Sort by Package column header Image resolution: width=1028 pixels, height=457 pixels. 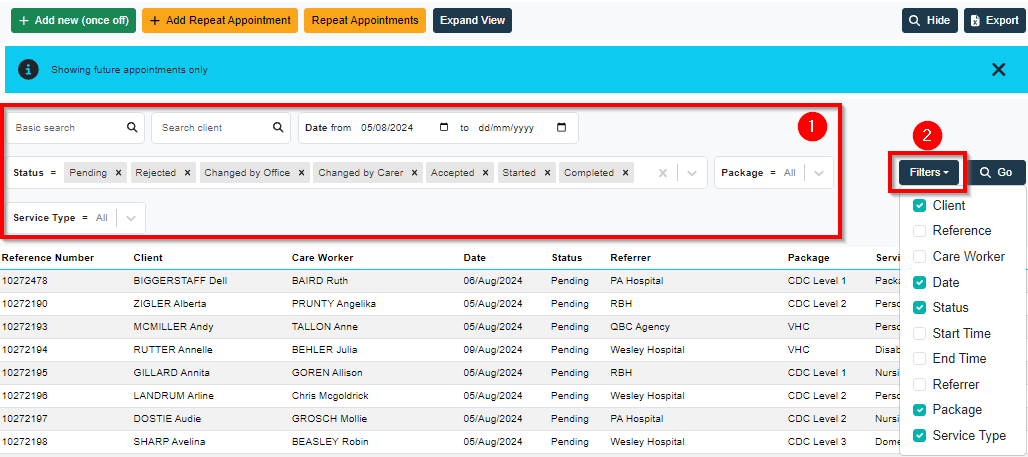coord(808,258)
